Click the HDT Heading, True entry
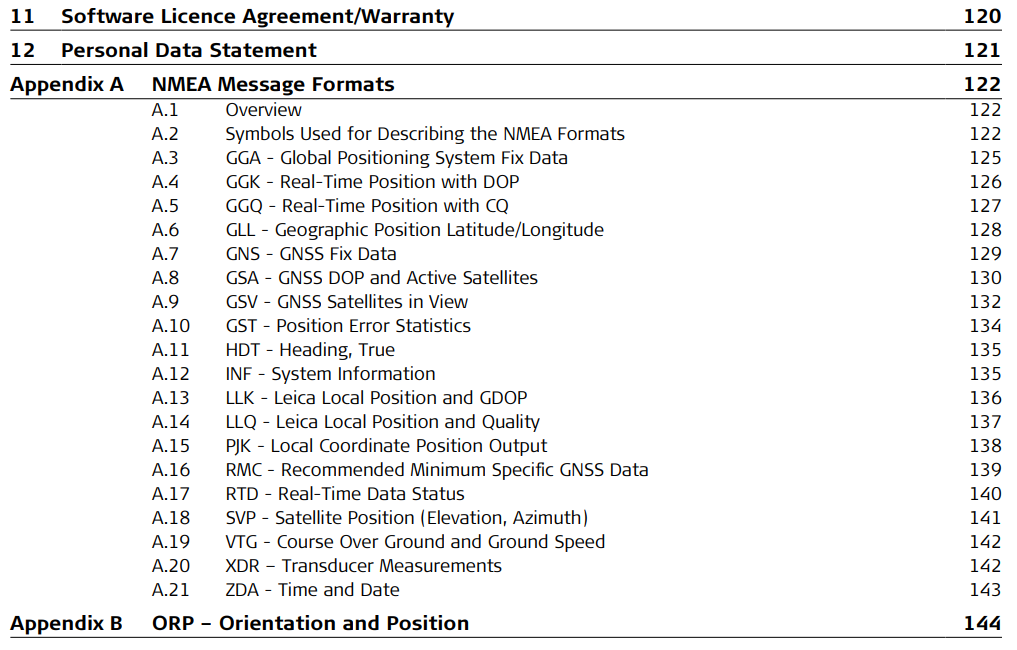 [x=310, y=350]
